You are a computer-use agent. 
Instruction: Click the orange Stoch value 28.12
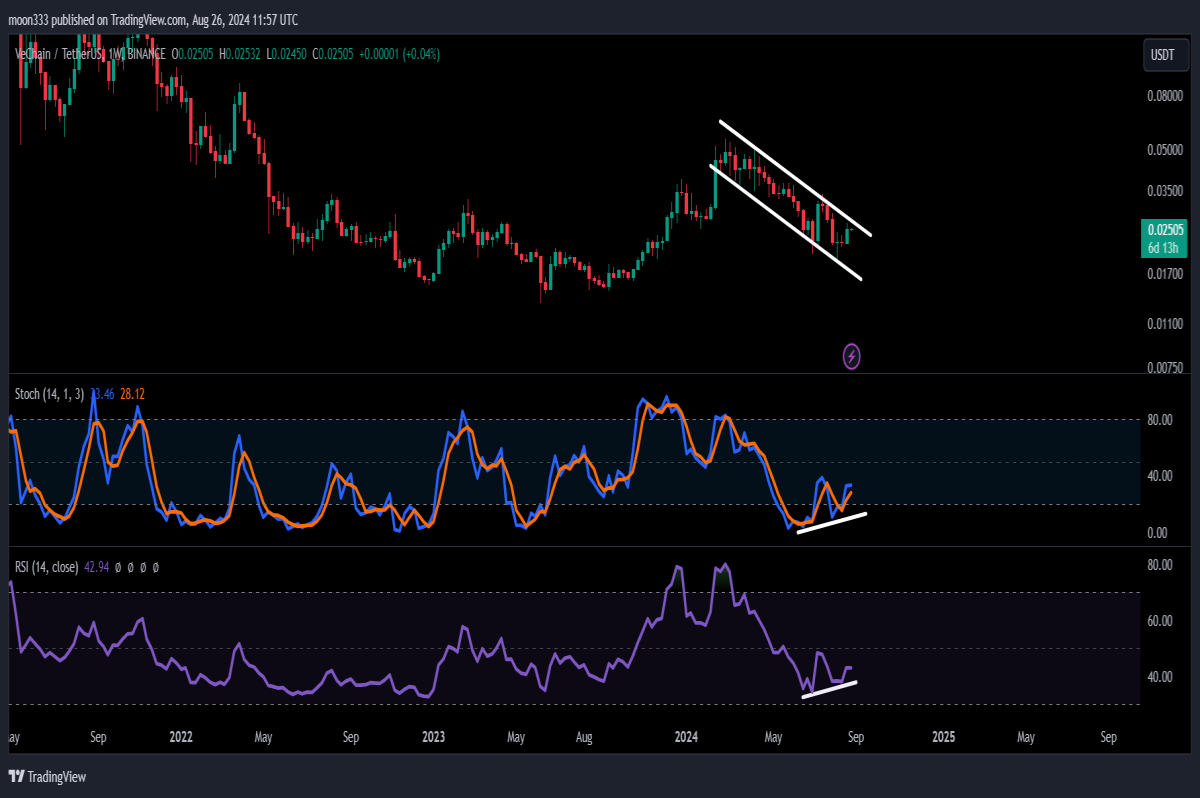(133, 394)
